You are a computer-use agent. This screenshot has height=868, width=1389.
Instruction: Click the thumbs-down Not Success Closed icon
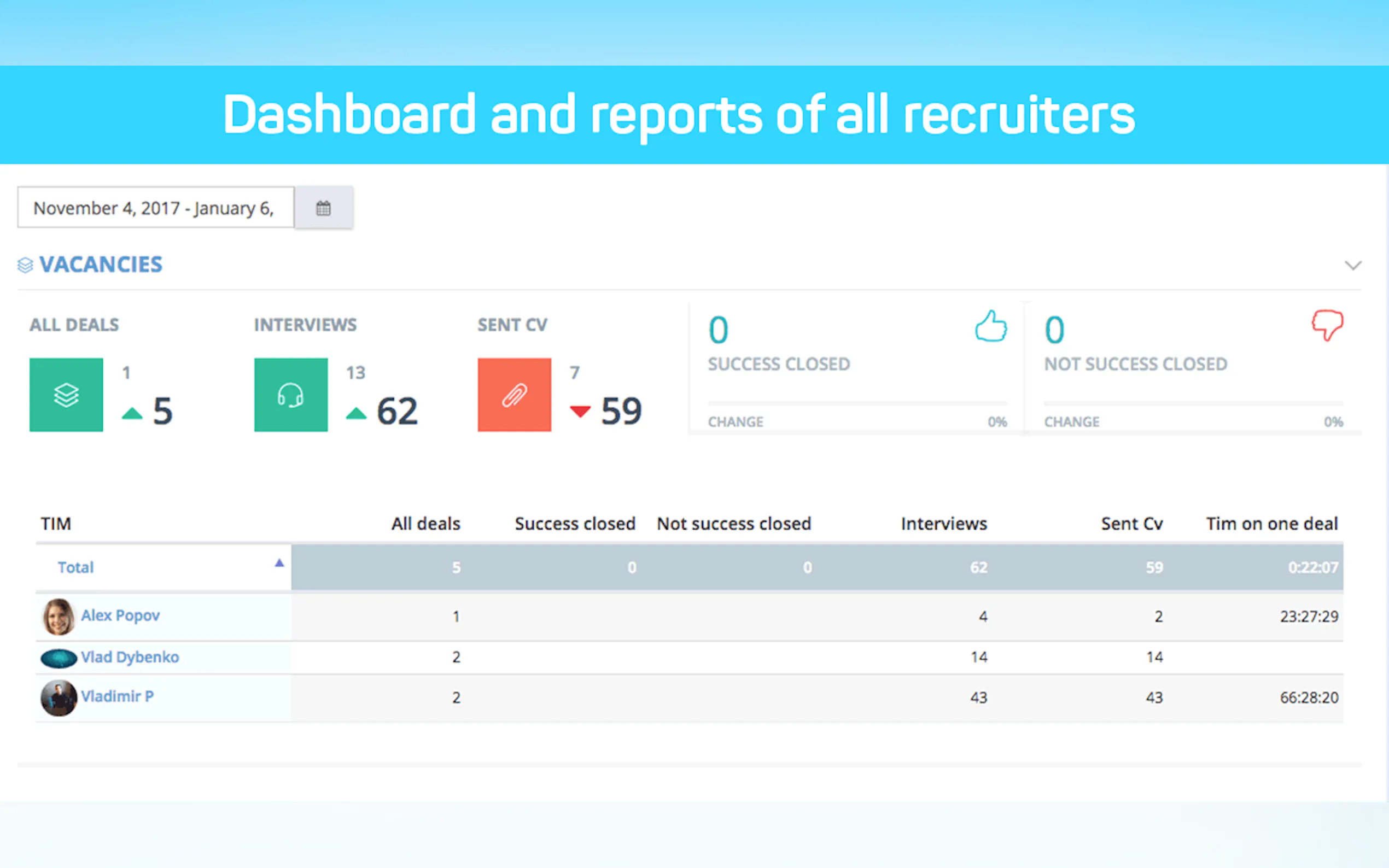1327,325
